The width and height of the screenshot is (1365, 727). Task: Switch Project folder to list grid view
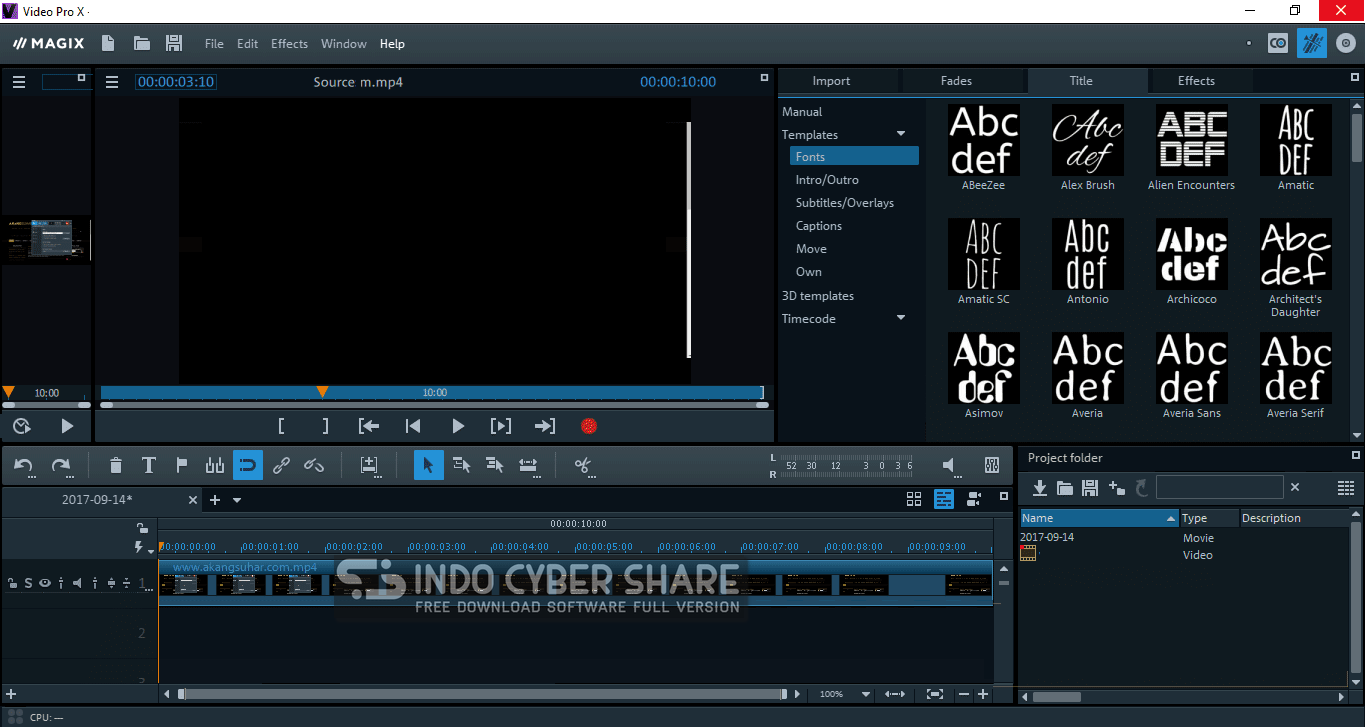tap(1346, 487)
